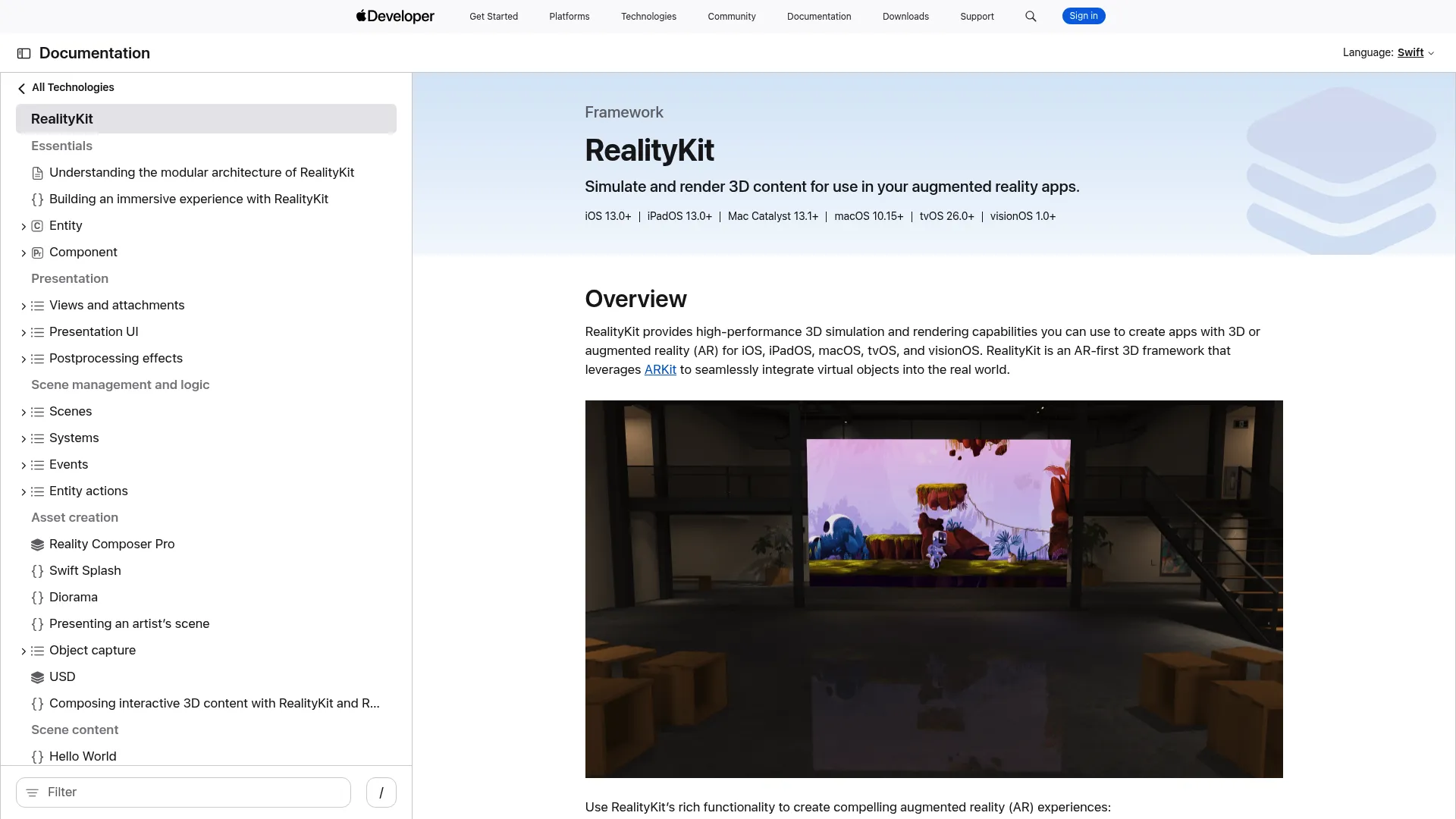Open search with the magnifier icon
Viewport: 1456px width, 819px height.
click(1031, 16)
